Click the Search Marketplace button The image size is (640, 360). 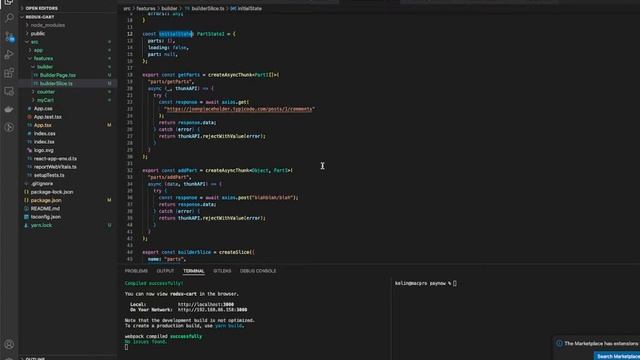[617, 356]
